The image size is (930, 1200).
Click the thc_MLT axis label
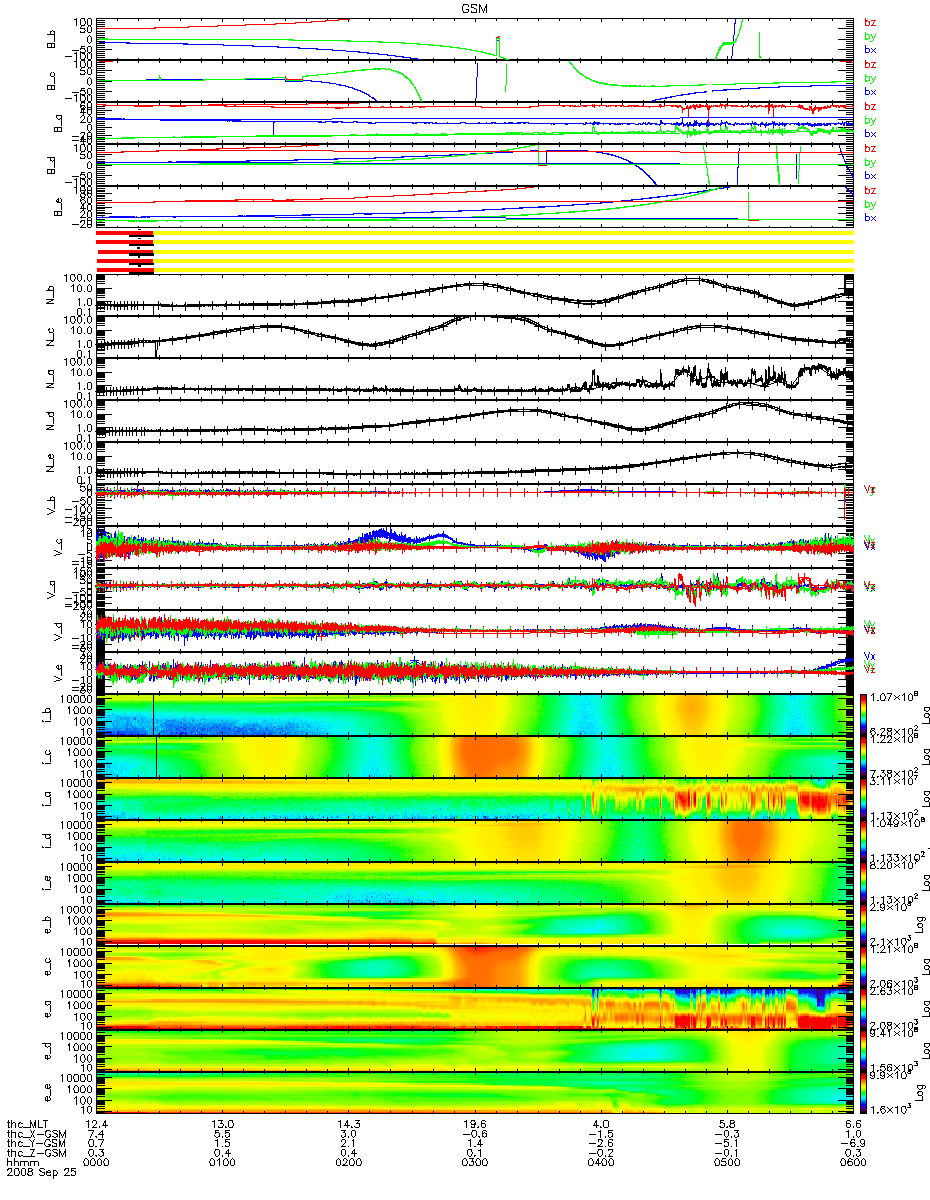(26, 1124)
